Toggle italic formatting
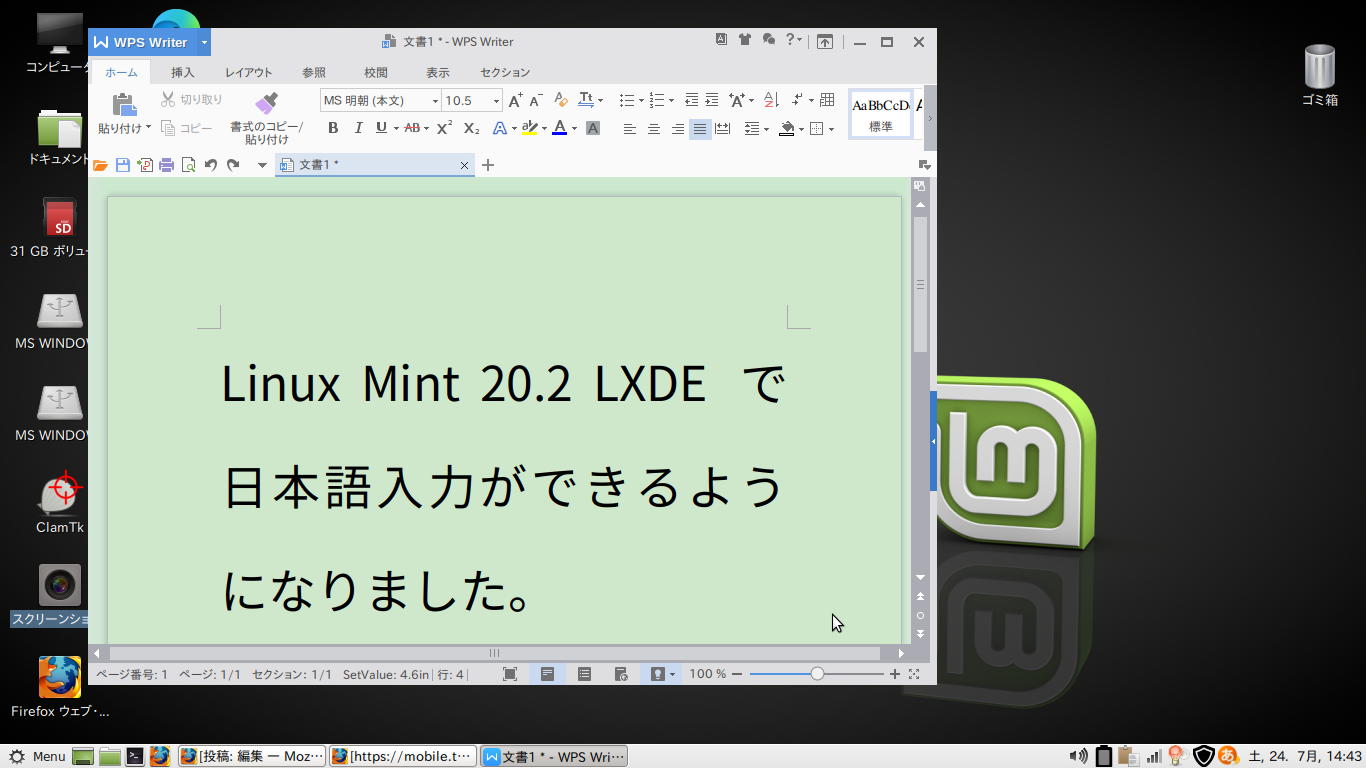This screenshot has width=1366, height=768. [x=357, y=128]
